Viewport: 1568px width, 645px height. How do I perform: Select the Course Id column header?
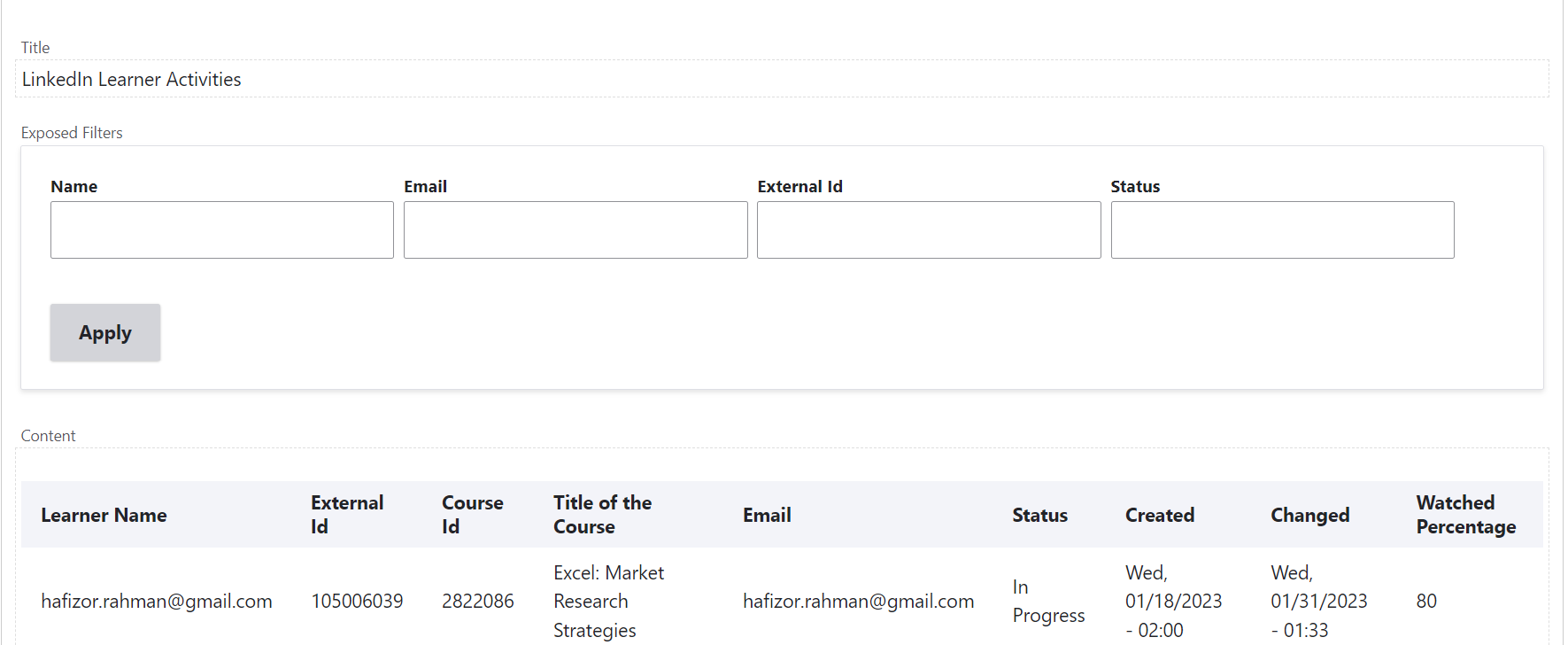(x=472, y=515)
